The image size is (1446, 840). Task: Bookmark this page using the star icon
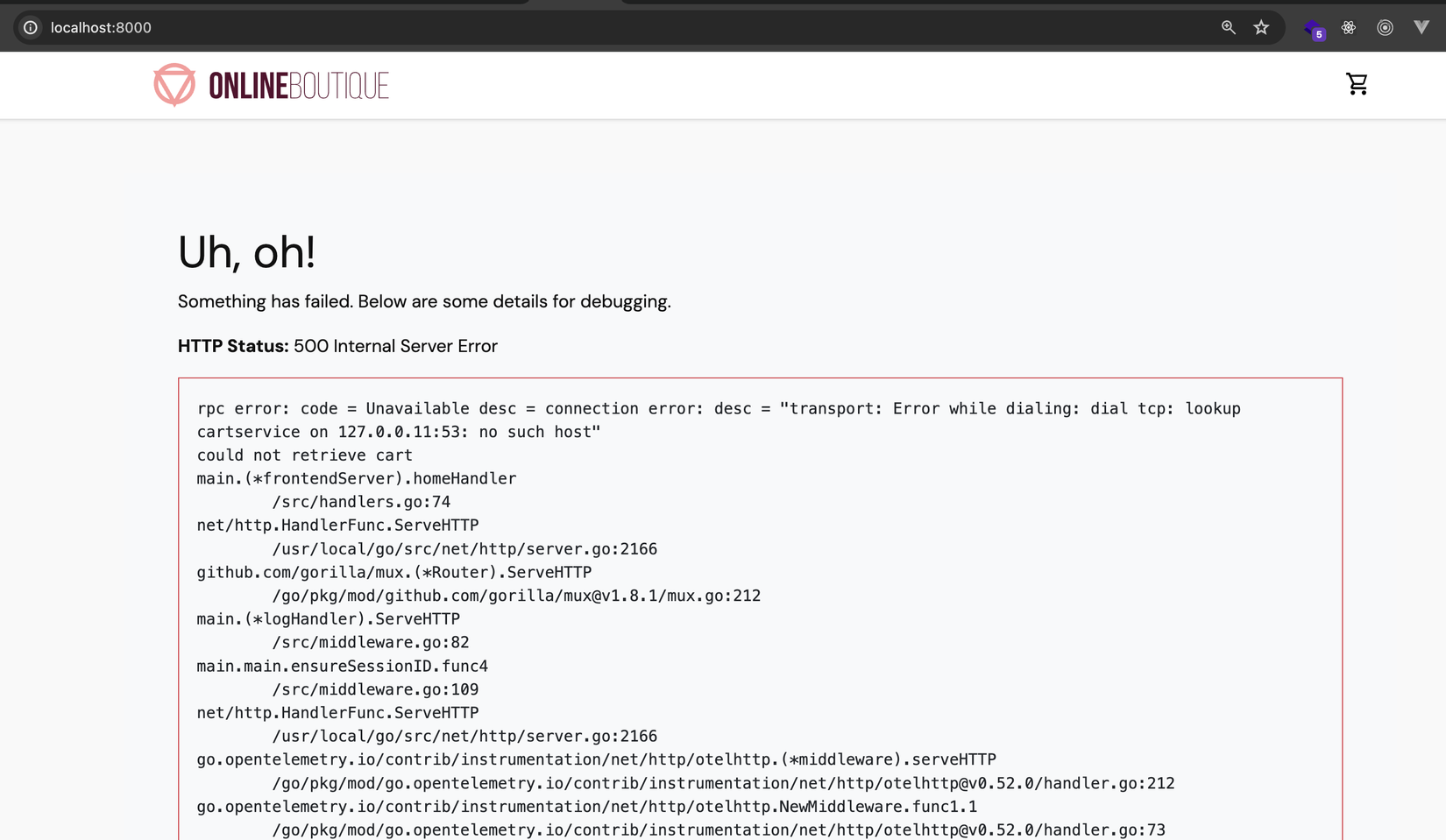(x=1261, y=27)
